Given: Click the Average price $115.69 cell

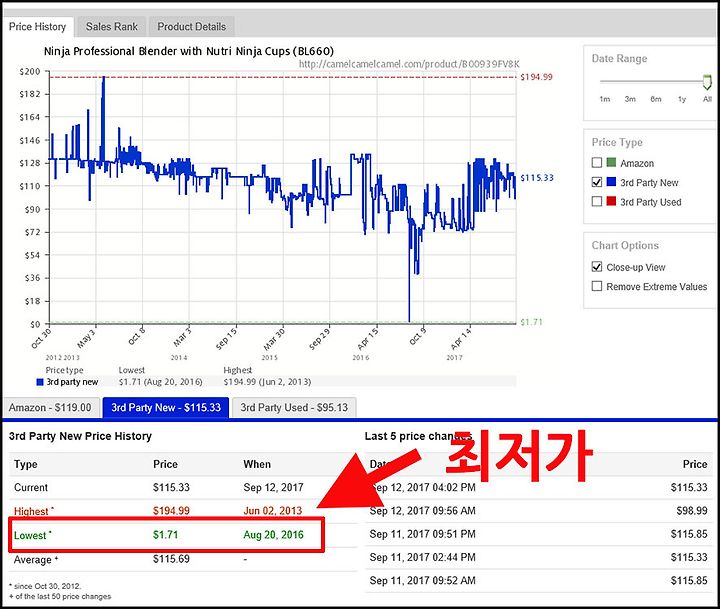Looking at the screenshot, I should tap(171, 559).
